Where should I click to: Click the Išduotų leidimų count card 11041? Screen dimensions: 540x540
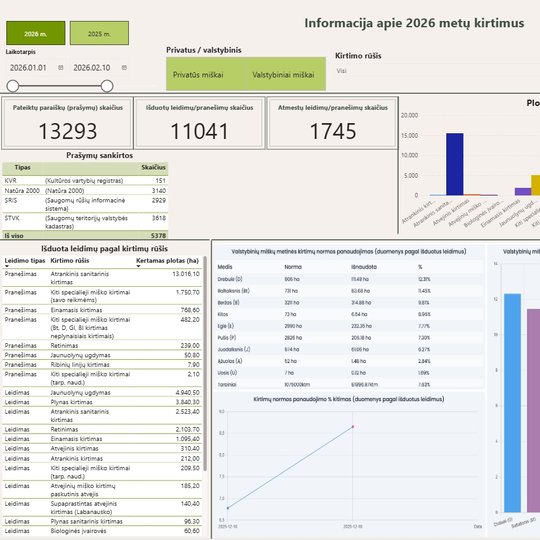point(199,123)
